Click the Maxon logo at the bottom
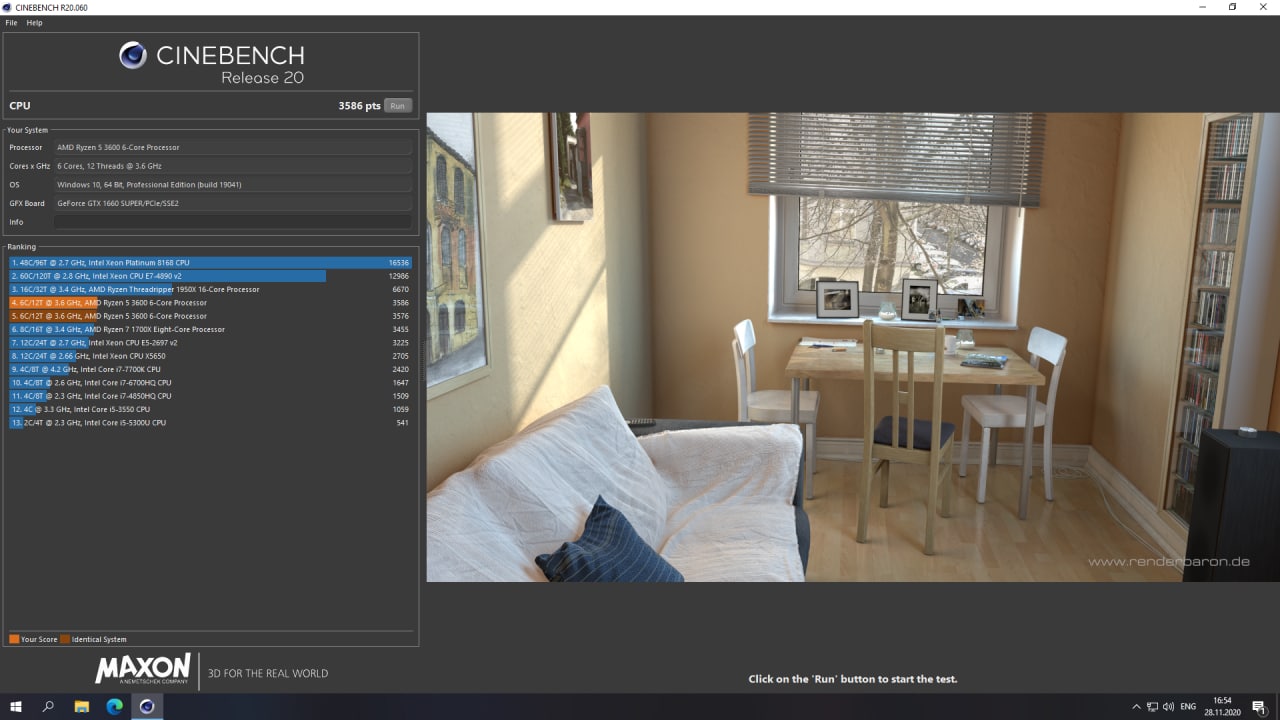 click(x=143, y=669)
